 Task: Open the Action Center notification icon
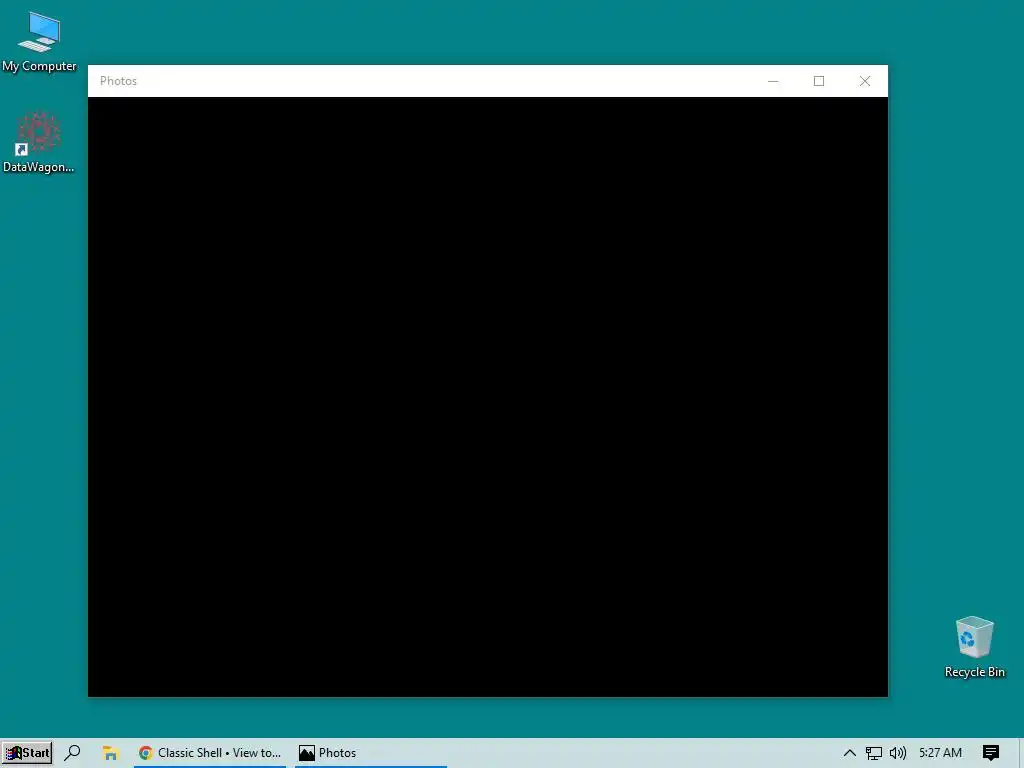coord(991,753)
